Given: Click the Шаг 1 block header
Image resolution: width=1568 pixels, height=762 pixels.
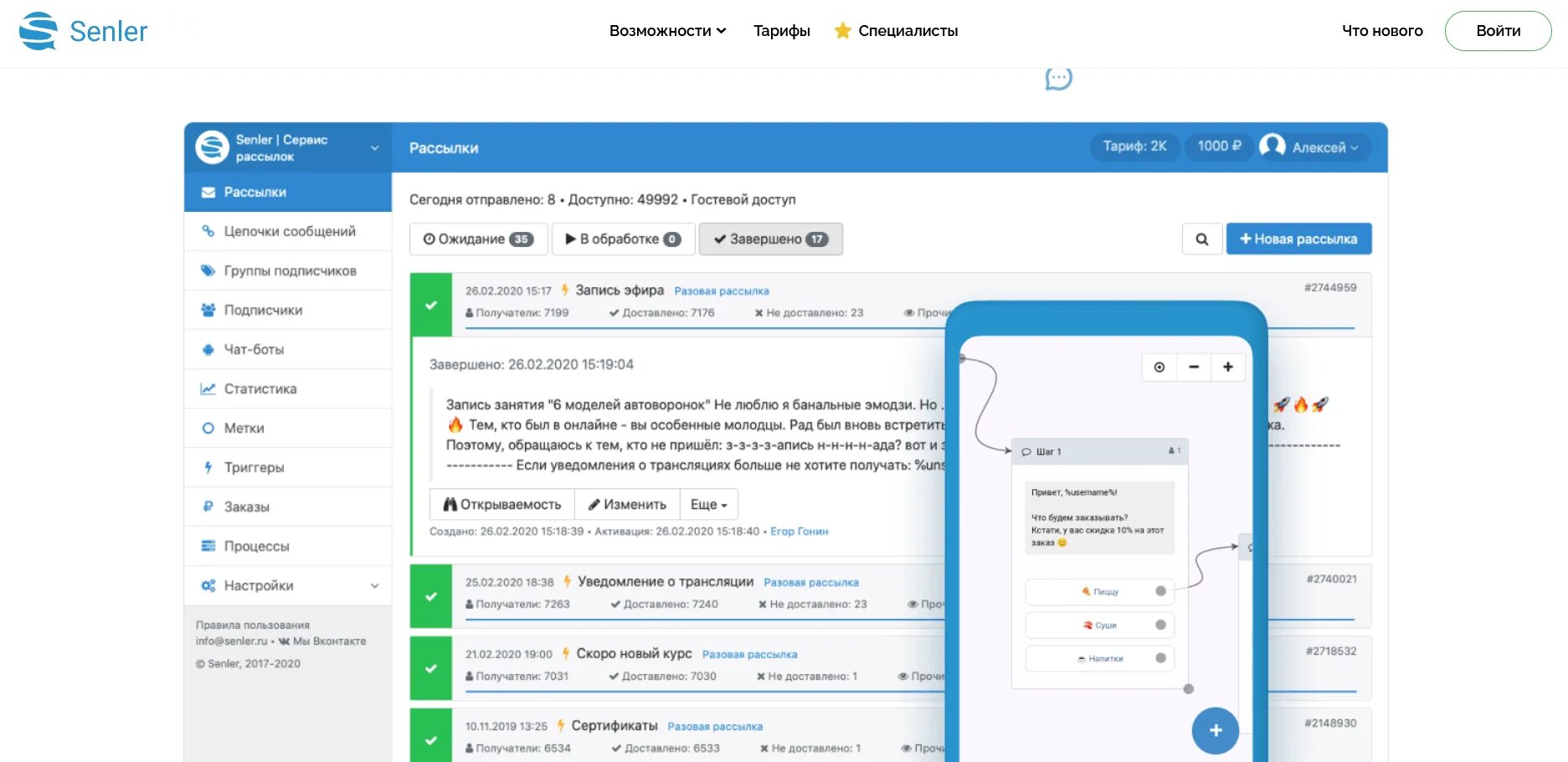Looking at the screenshot, I should pyautogui.click(x=1100, y=451).
